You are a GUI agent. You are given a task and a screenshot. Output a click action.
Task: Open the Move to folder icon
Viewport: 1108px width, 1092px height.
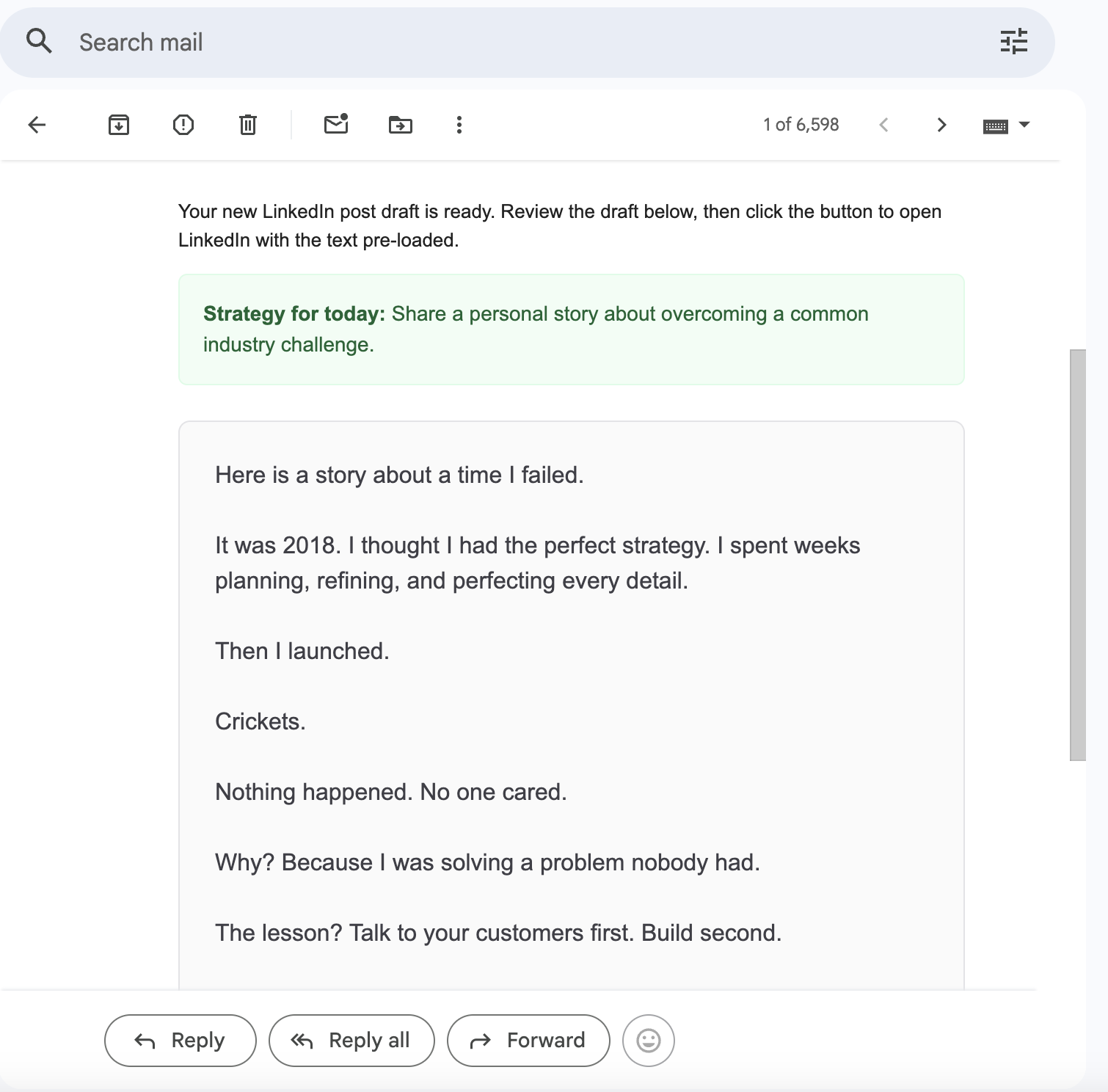(x=401, y=125)
